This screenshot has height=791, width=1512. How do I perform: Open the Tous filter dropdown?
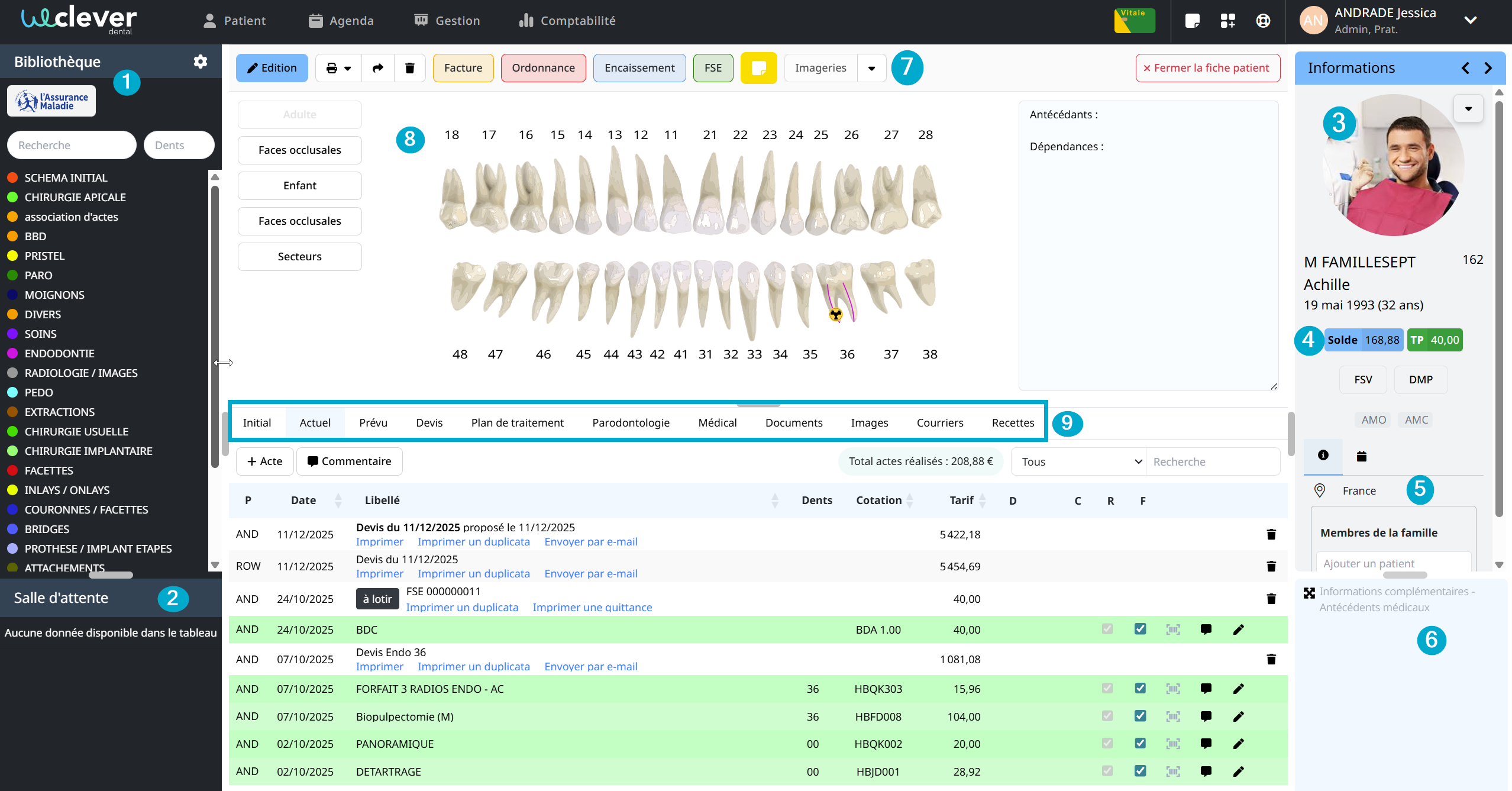tap(1078, 461)
